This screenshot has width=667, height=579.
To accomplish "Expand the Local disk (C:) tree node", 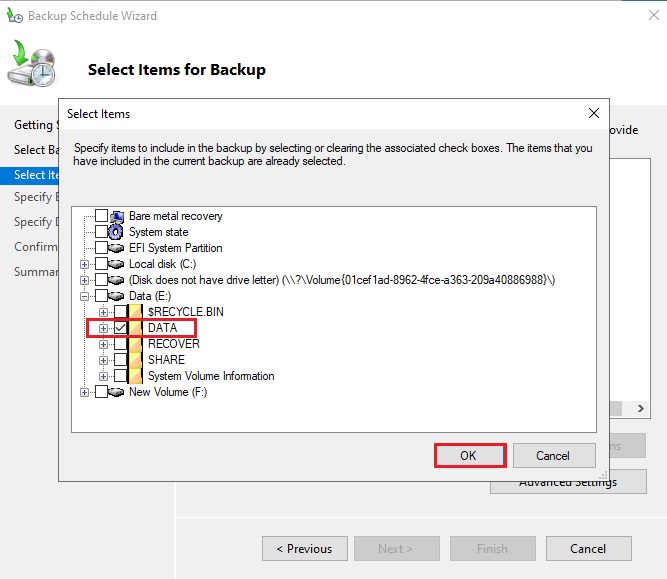I will coord(85,264).
